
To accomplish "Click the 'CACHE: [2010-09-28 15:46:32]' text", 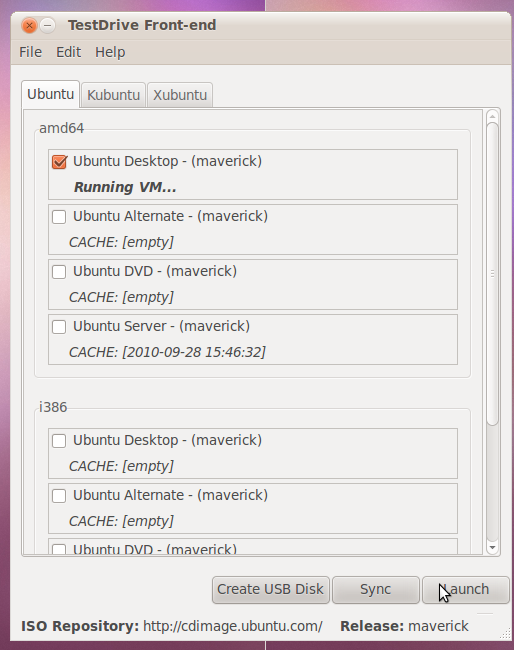I will point(167,352).
